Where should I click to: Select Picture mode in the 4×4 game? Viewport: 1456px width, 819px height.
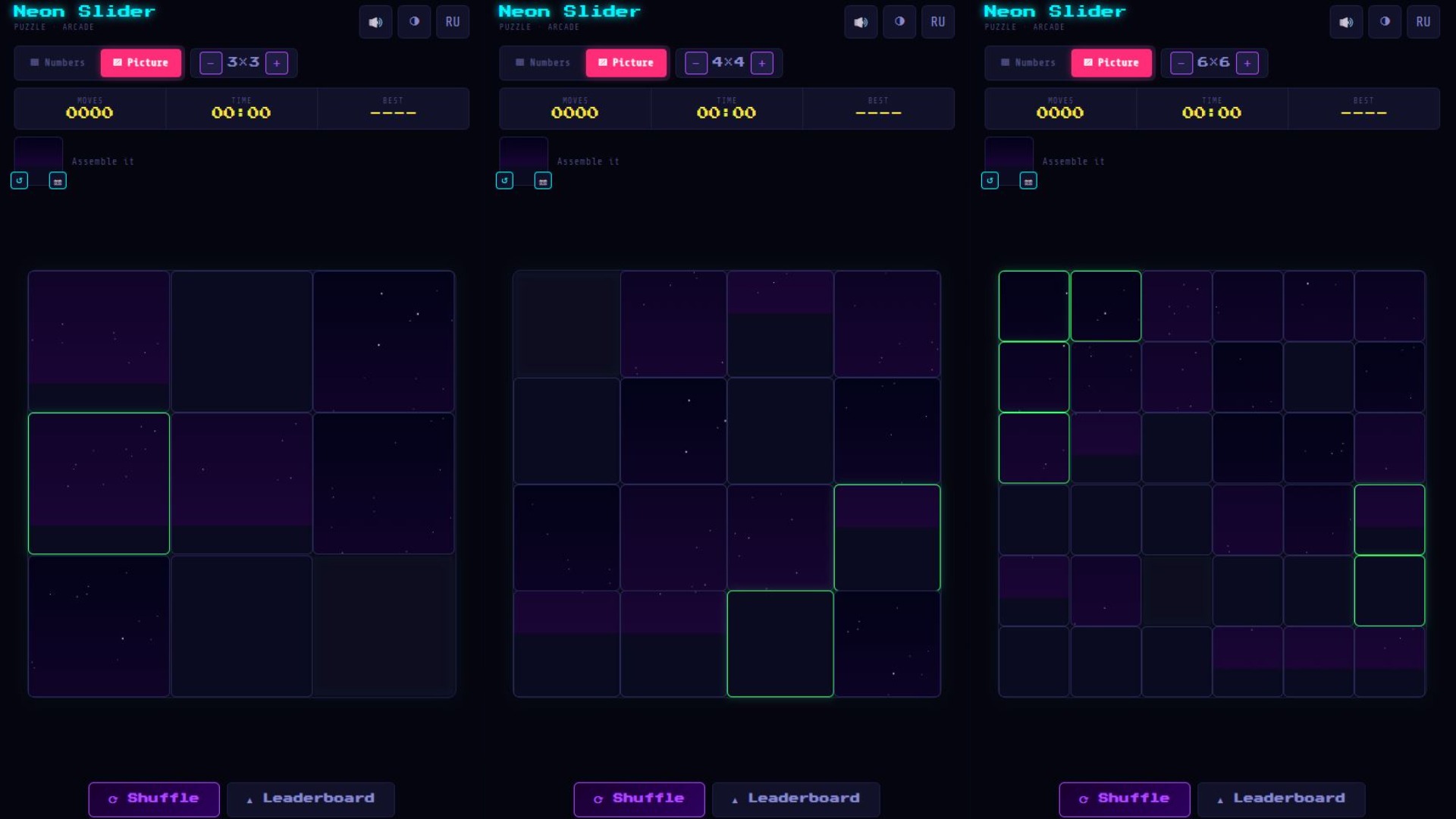(626, 63)
